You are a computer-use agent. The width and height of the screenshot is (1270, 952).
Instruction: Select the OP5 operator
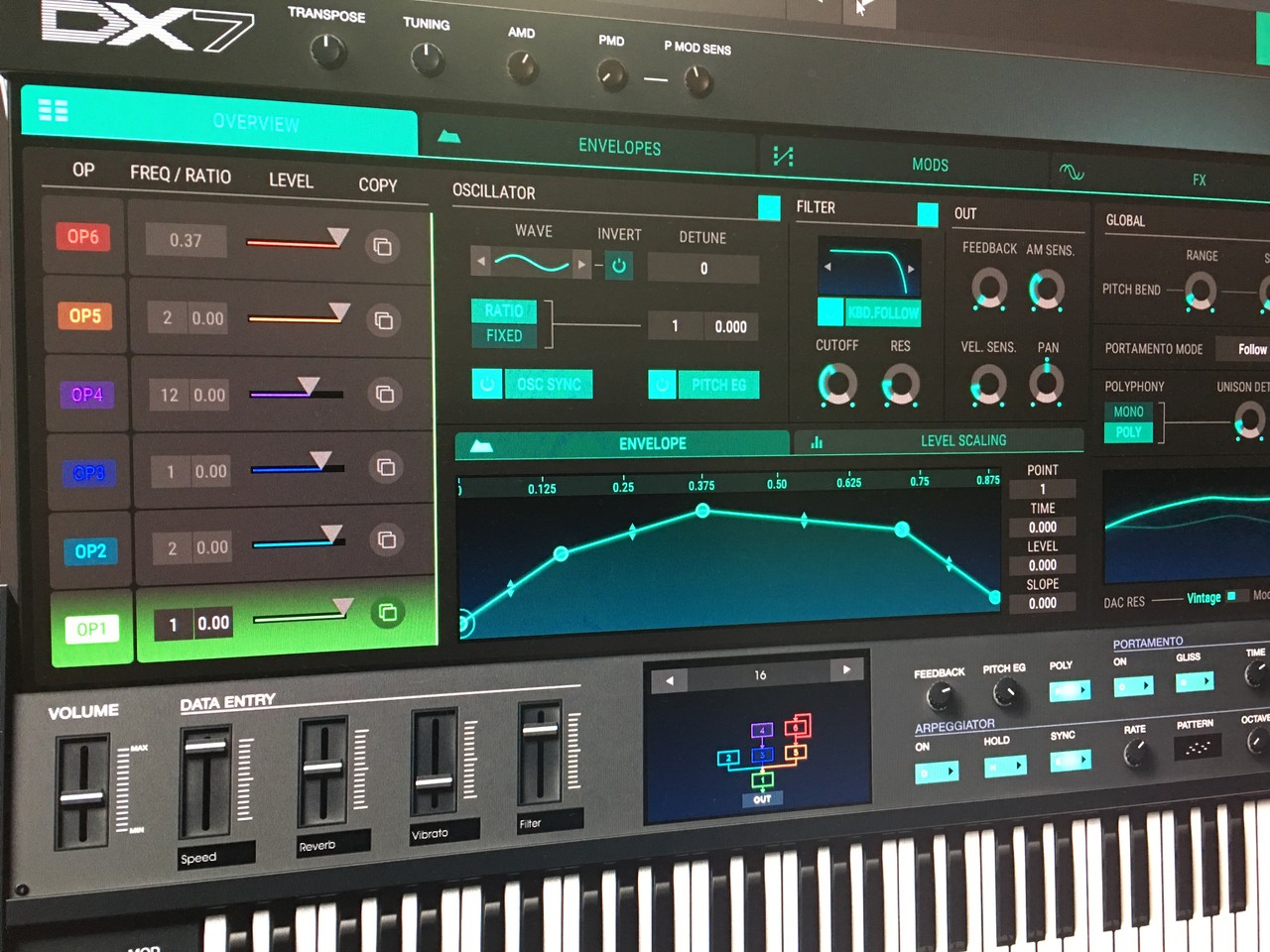(x=85, y=316)
